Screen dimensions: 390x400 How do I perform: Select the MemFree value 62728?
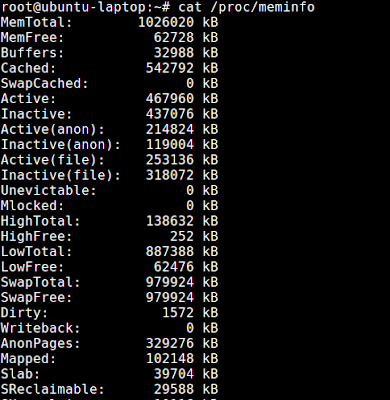pyautogui.click(x=173, y=38)
